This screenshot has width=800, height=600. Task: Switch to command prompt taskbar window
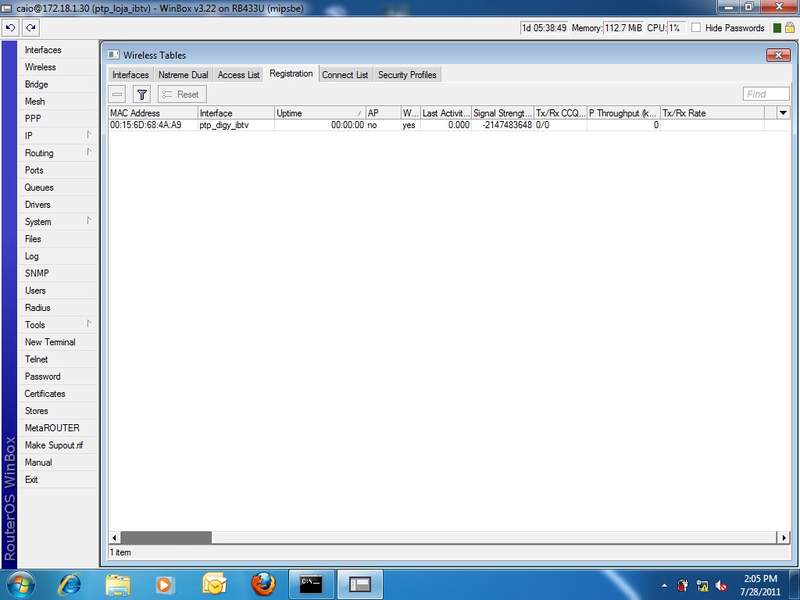pos(311,585)
